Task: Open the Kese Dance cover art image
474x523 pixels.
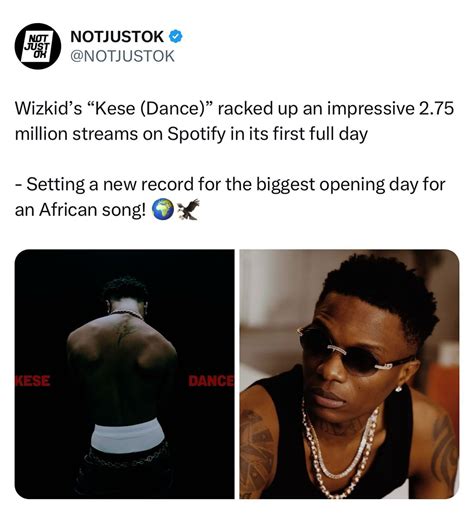Action: 124,374
